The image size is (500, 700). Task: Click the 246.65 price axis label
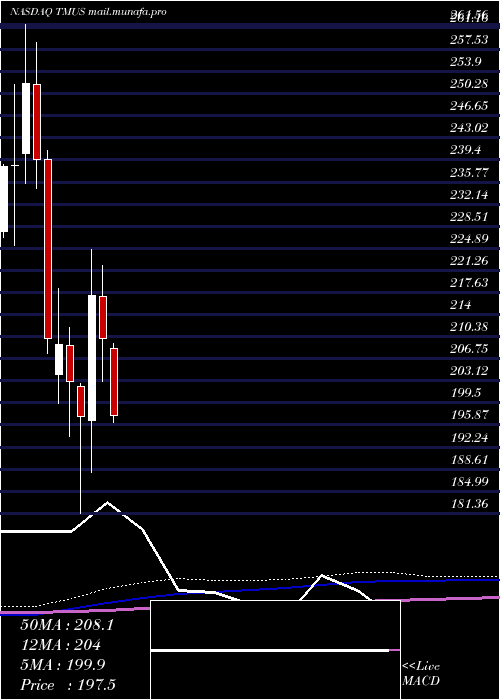469,106
